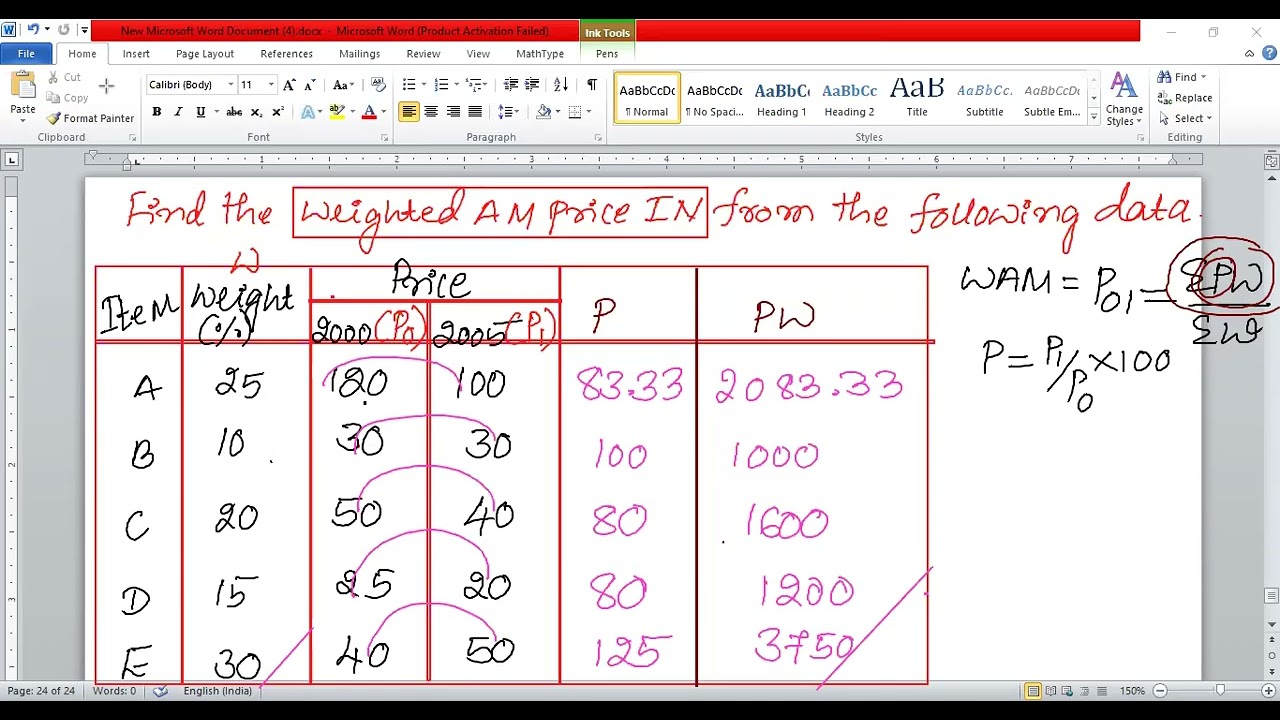Click the Increase Indent icon

tap(532, 85)
